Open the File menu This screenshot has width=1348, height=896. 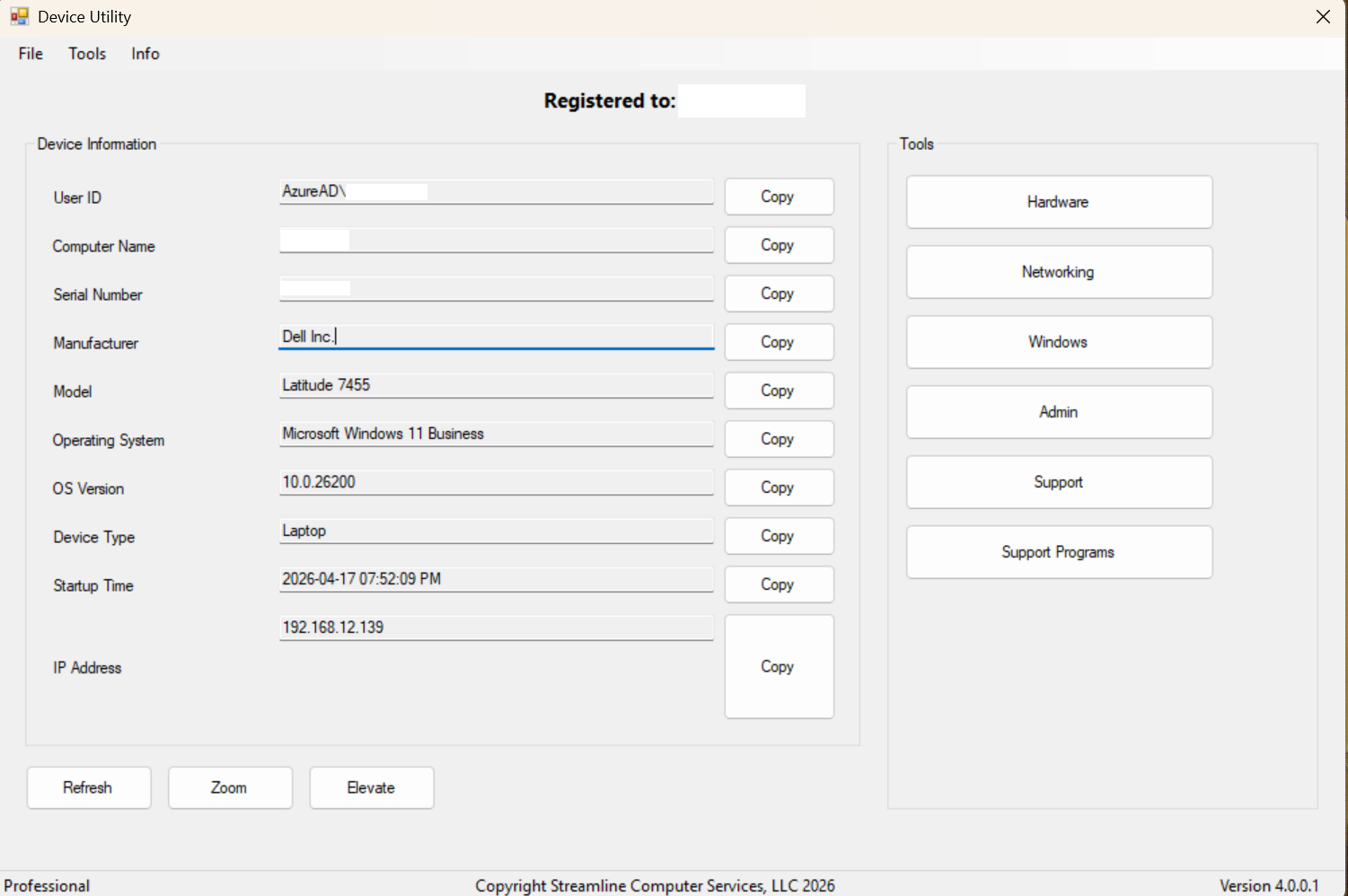click(x=31, y=54)
